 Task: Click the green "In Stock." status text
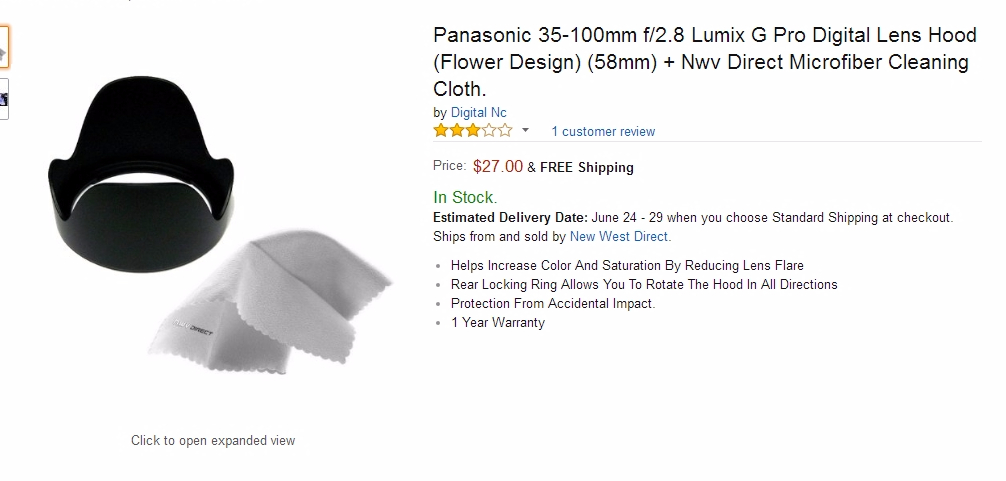pos(464,197)
